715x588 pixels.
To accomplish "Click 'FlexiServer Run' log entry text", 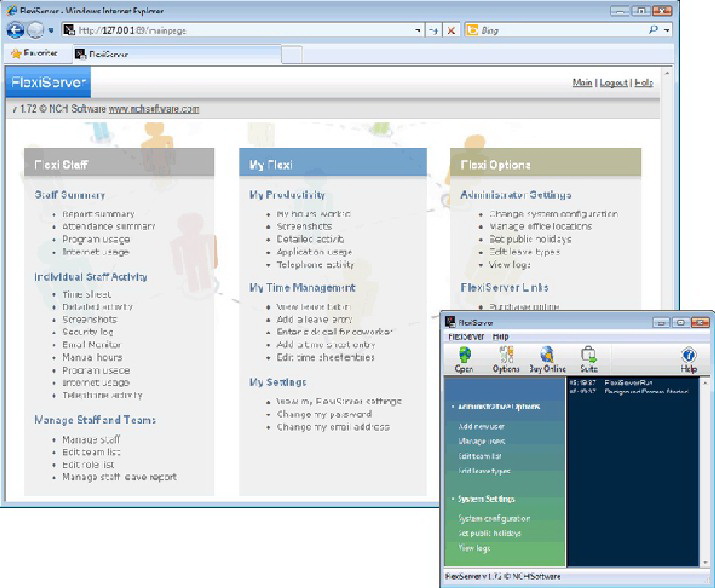I will click(x=628, y=383).
